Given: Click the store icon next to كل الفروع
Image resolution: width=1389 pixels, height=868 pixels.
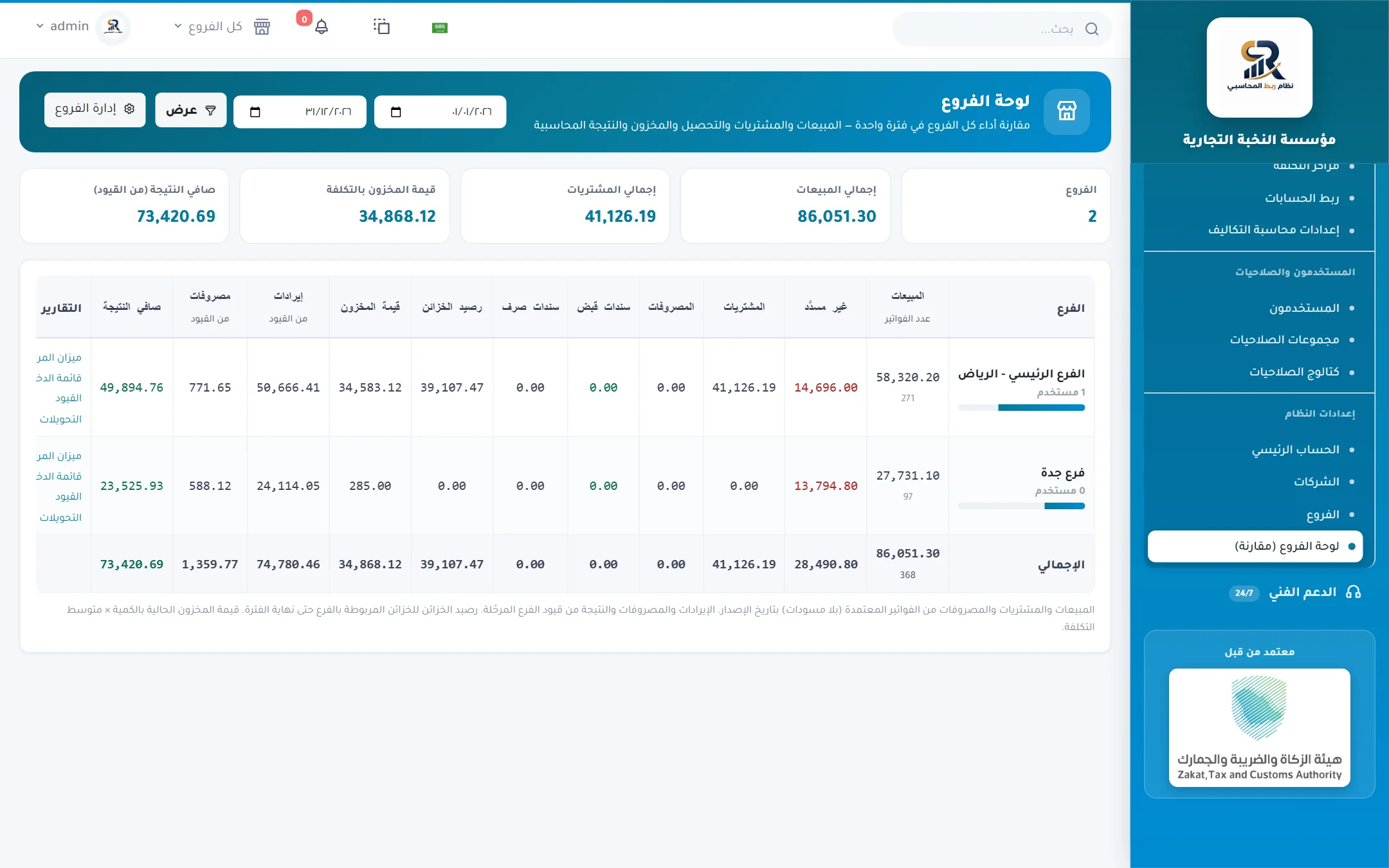Looking at the screenshot, I should (262, 27).
